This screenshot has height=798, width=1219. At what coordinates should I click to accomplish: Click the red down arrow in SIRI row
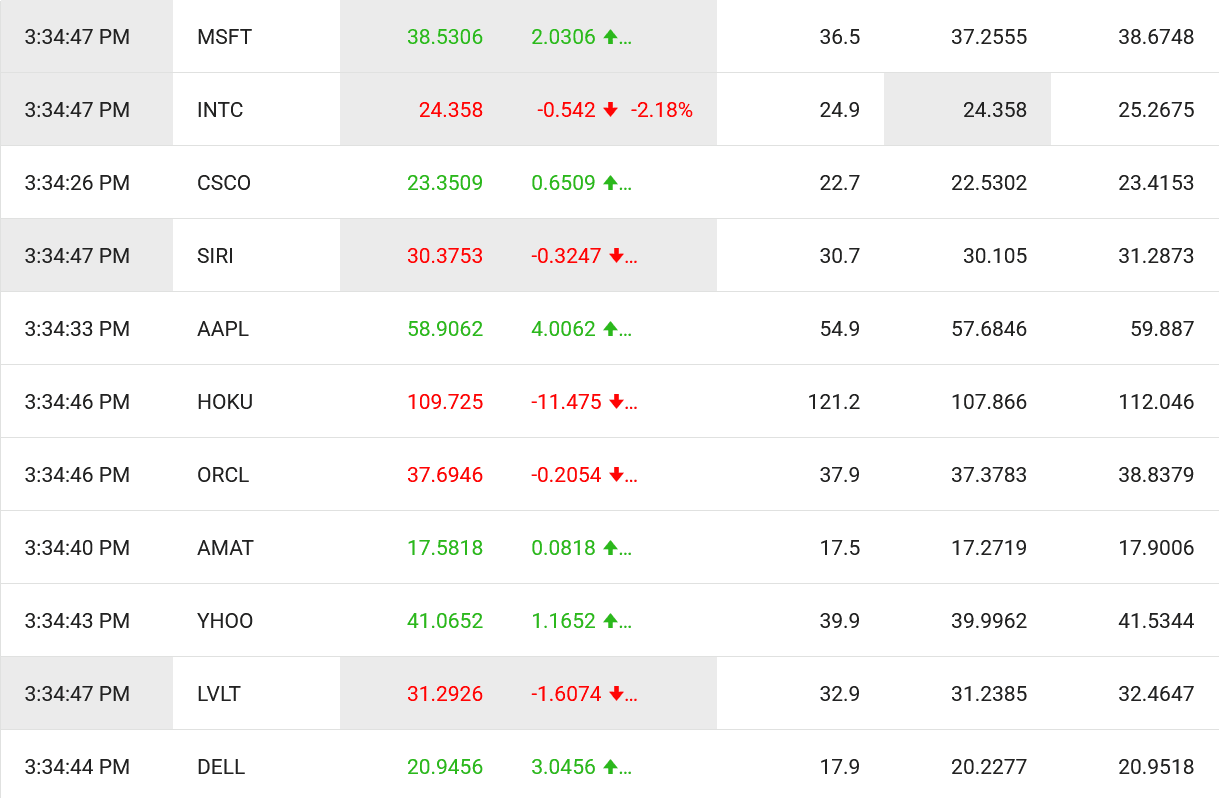pyautogui.click(x=617, y=256)
